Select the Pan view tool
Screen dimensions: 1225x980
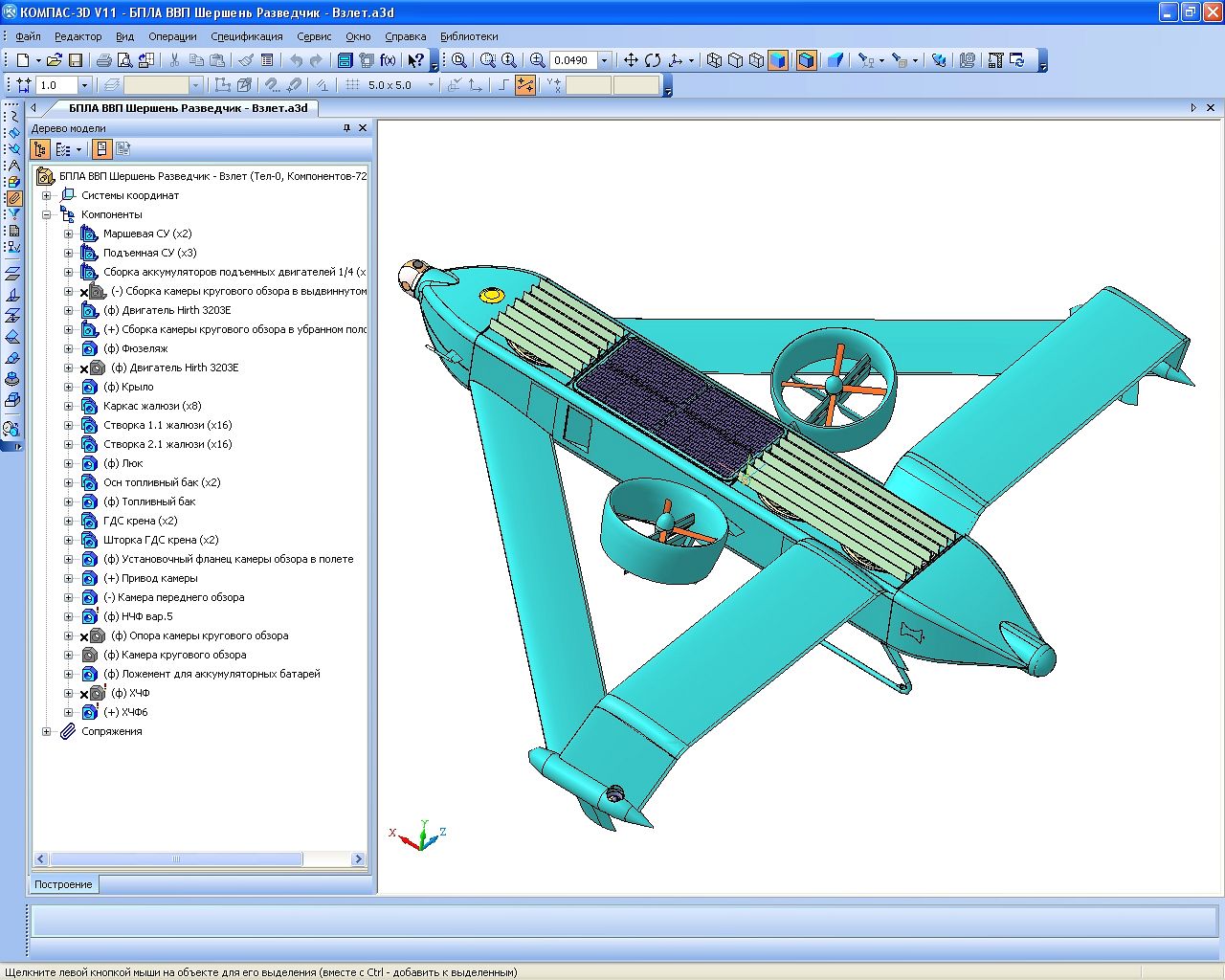tap(631, 60)
